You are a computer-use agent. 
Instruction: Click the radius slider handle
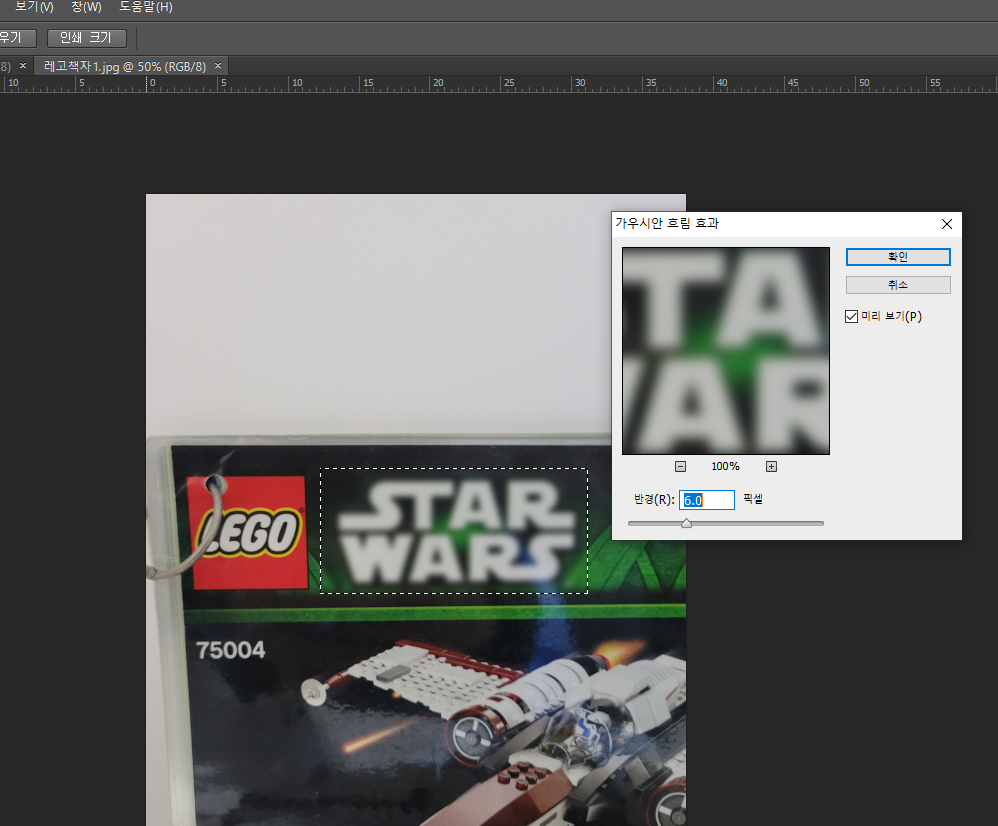pos(686,523)
